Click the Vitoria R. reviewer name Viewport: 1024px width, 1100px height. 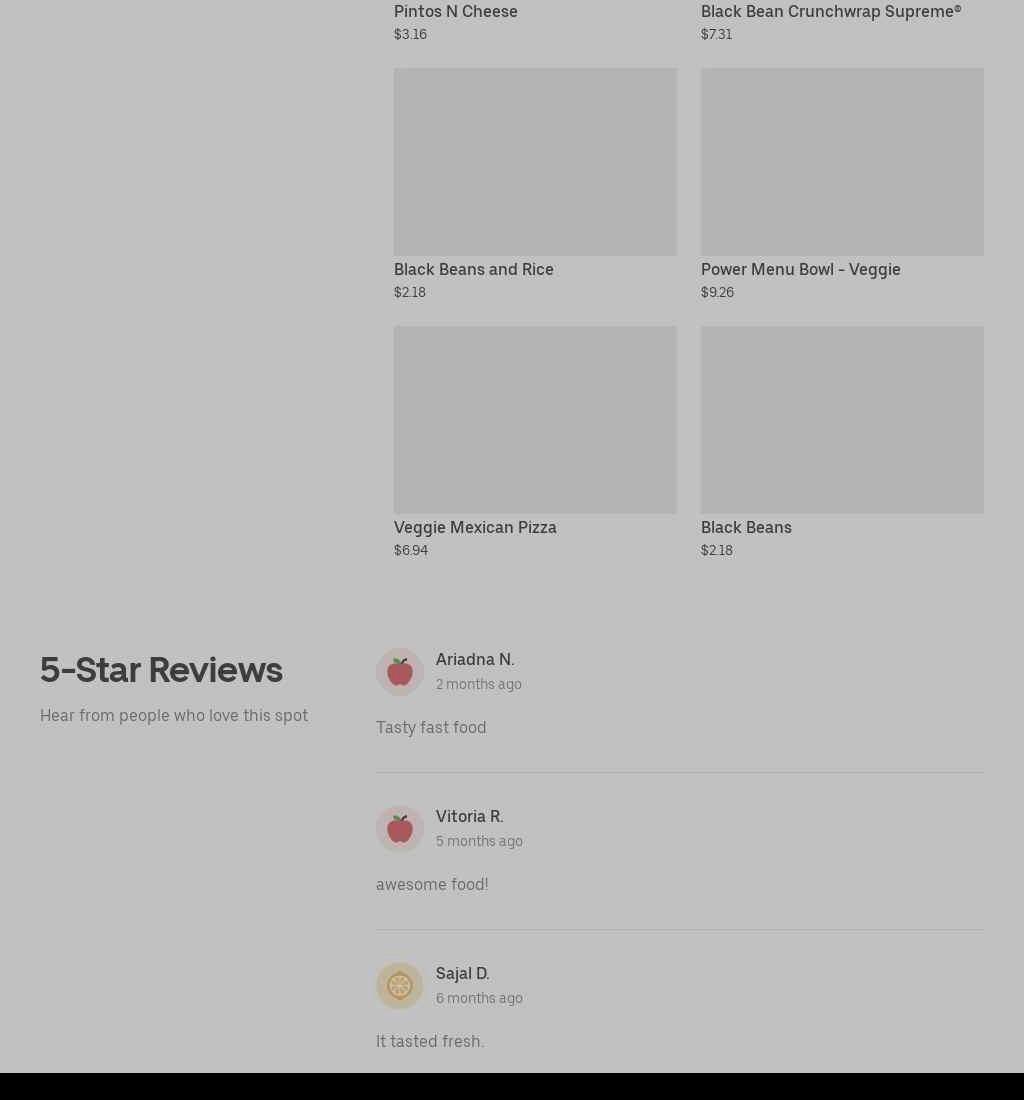(469, 817)
